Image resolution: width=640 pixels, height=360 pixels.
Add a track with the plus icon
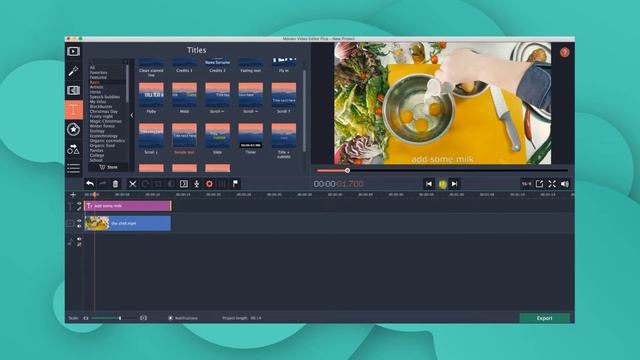coord(73,195)
